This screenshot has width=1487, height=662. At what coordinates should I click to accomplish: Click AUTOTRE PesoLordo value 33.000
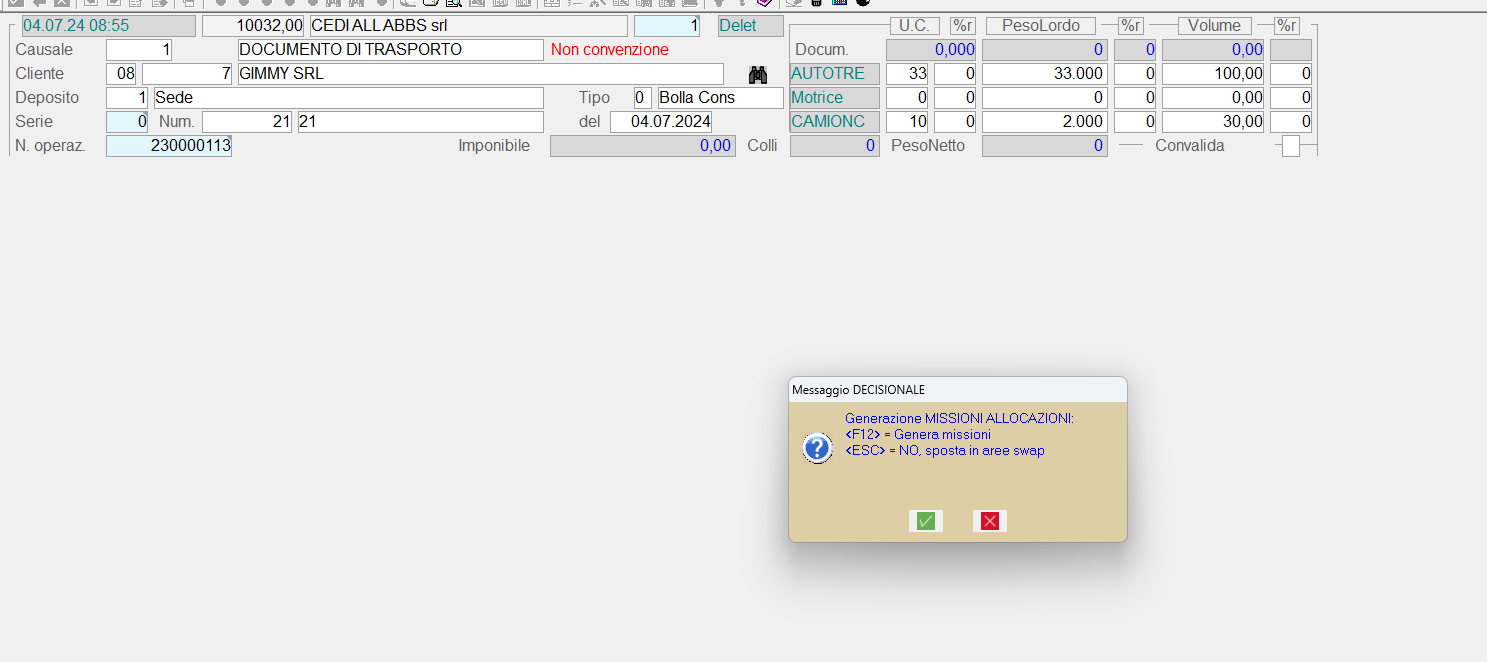pyautogui.click(x=1044, y=74)
